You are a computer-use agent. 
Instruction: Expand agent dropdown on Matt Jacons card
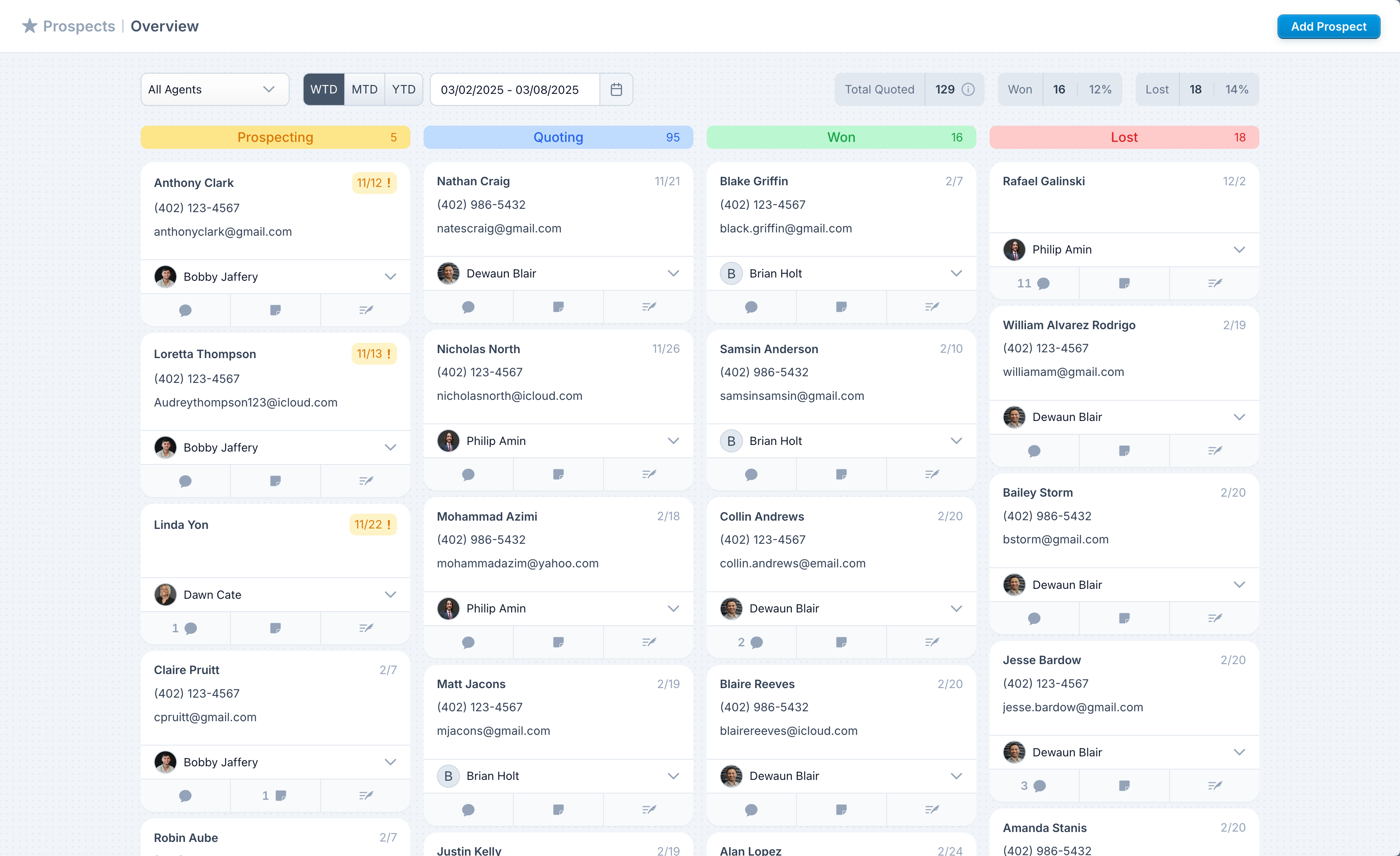[x=673, y=777]
